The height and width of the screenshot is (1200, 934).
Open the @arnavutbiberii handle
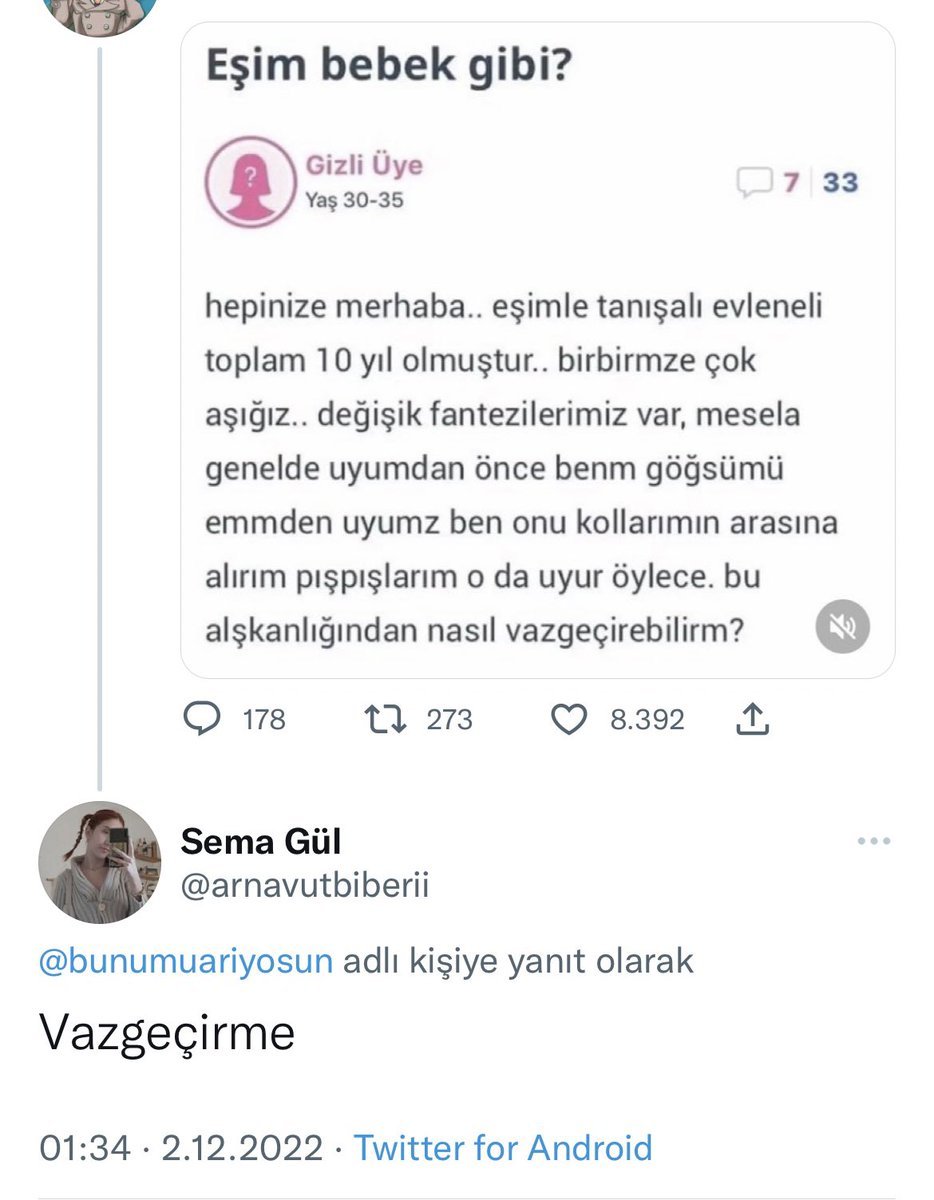(304, 885)
